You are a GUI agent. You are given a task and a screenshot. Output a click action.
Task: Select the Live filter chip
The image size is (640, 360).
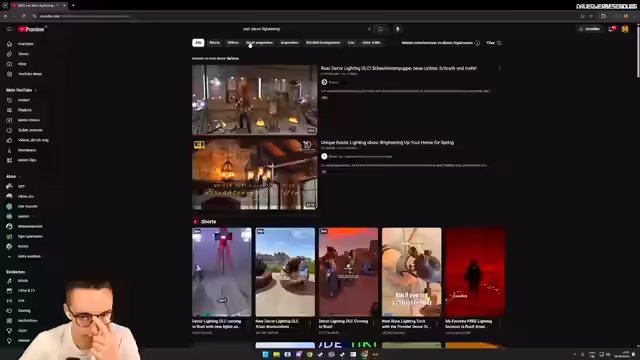click(x=351, y=42)
